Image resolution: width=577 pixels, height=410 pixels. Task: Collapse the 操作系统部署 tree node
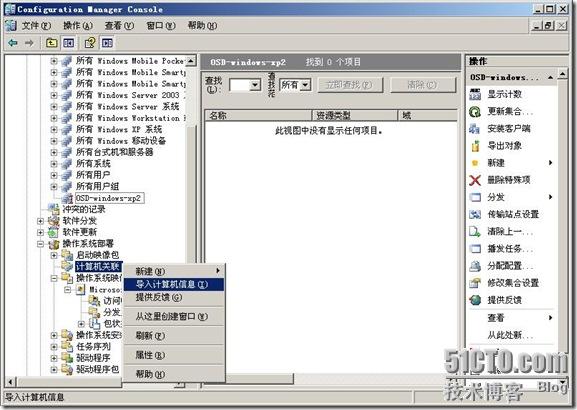pos(40,244)
